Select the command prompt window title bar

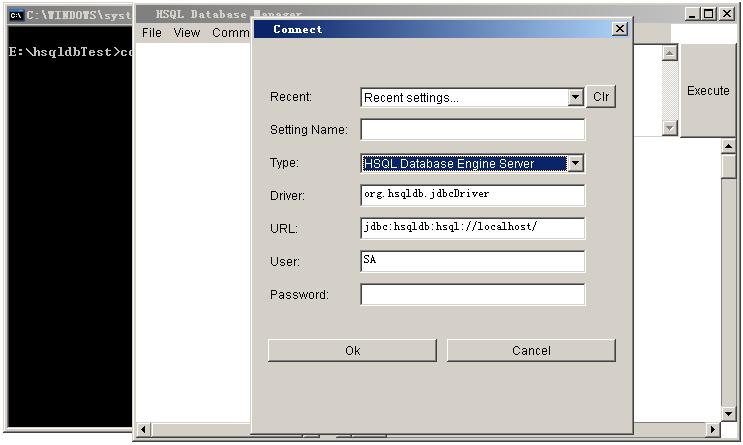[x=69, y=15]
